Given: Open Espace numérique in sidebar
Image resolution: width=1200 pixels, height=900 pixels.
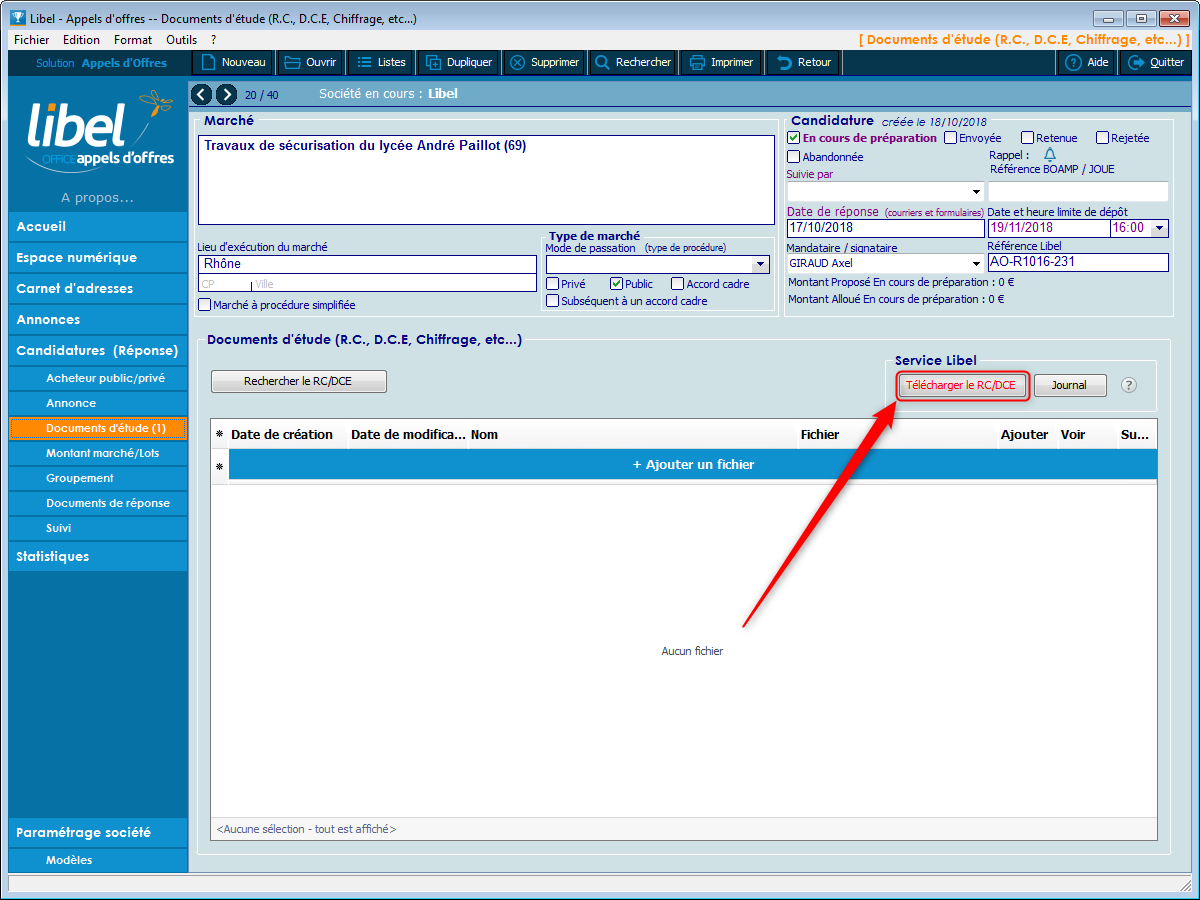Looking at the screenshot, I should 98,258.
